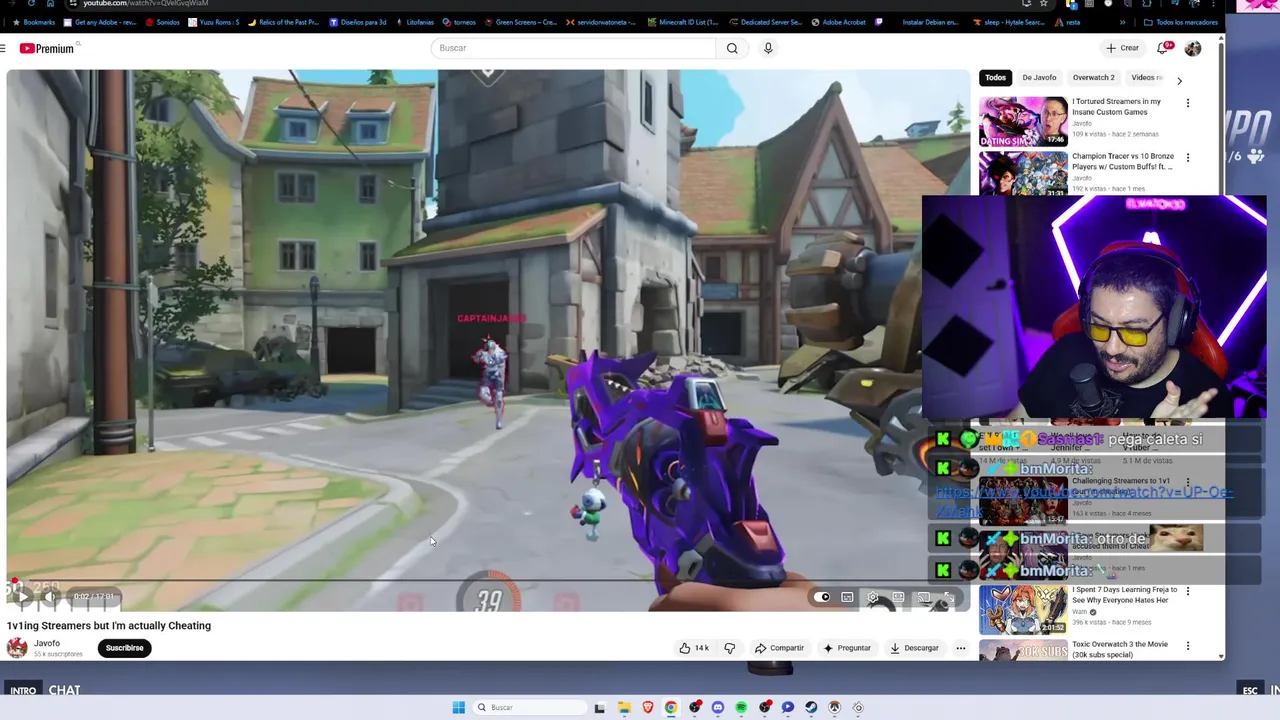Image resolution: width=1280 pixels, height=720 pixels.
Task: Open the Bookmarks bookmark folder
Action: coord(34,22)
